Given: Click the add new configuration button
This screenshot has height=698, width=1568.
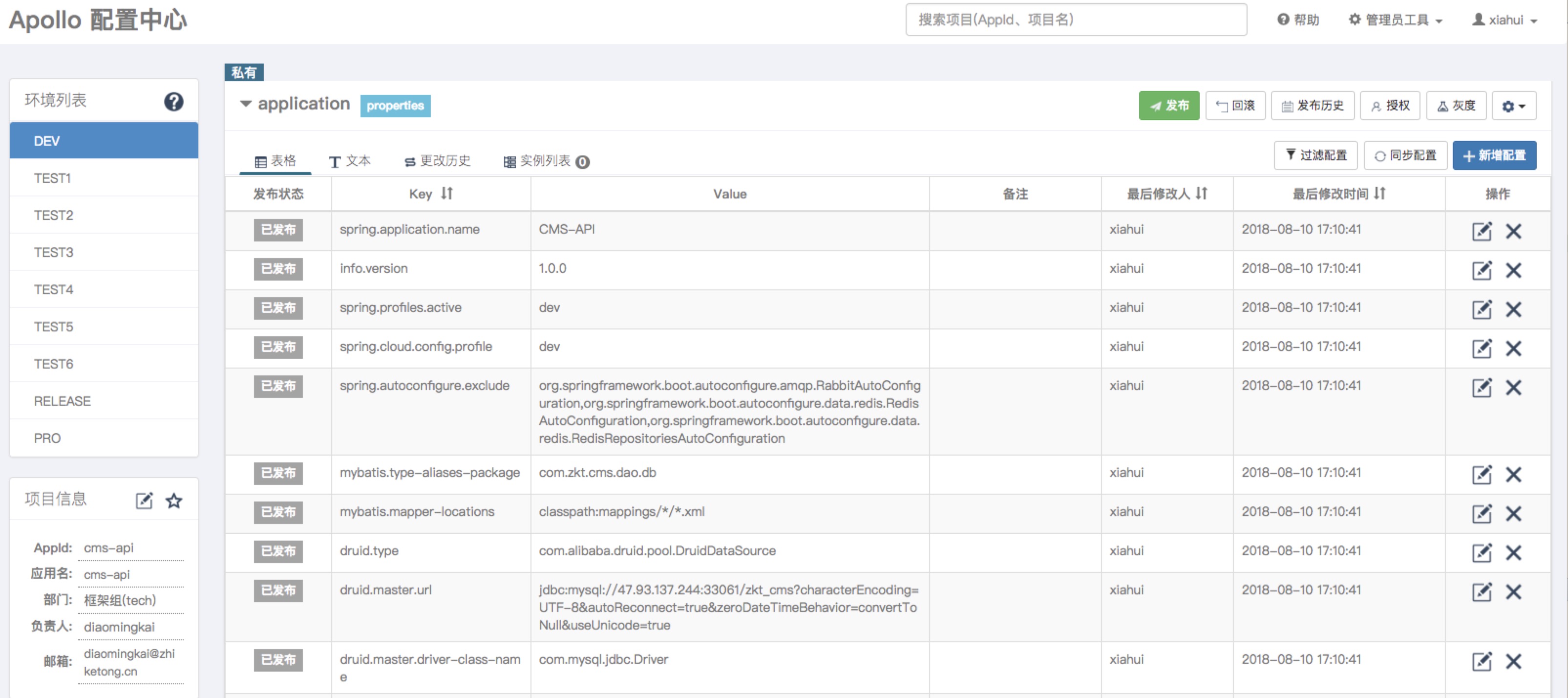Looking at the screenshot, I should pyautogui.click(x=1494, y=155).
